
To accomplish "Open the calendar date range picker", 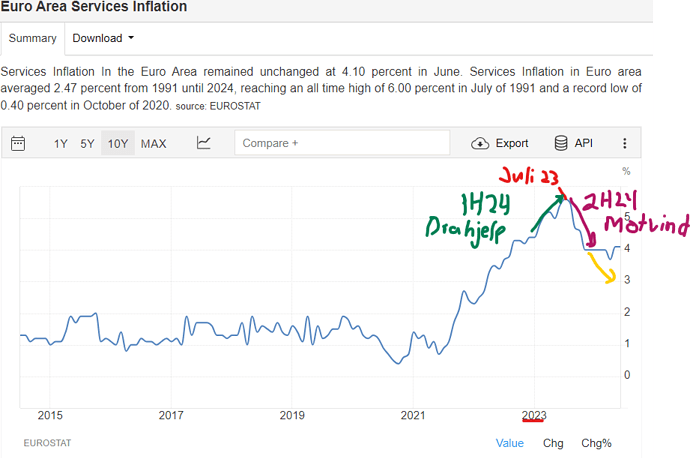I will [x=18, y=143].
